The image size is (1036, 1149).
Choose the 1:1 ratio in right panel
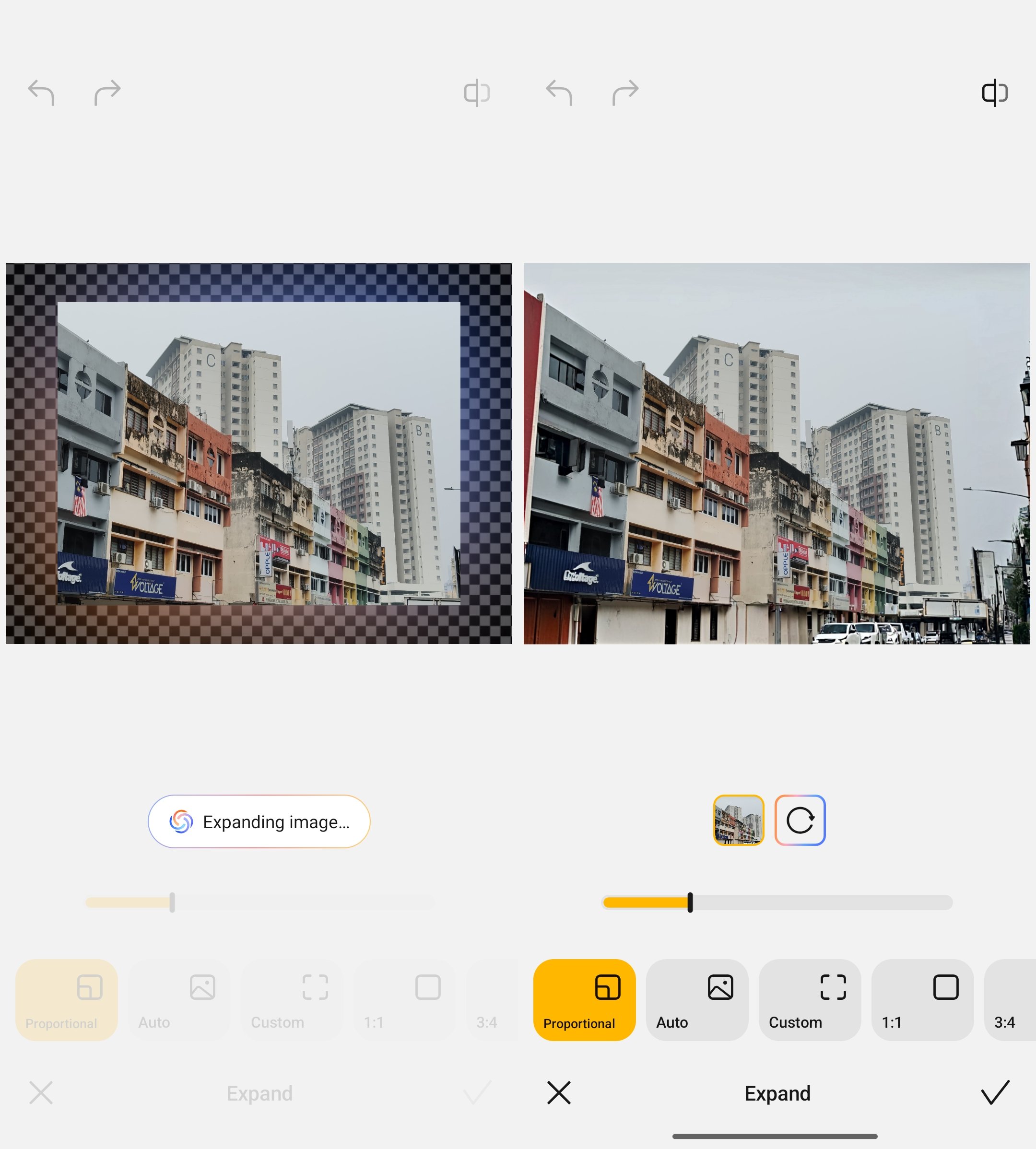tap(923, 1000)
